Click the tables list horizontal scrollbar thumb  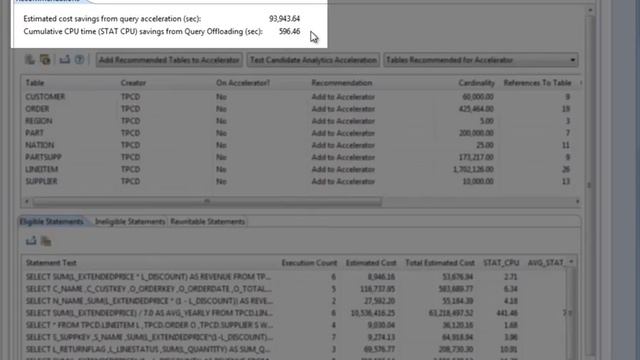pos(207,201)
